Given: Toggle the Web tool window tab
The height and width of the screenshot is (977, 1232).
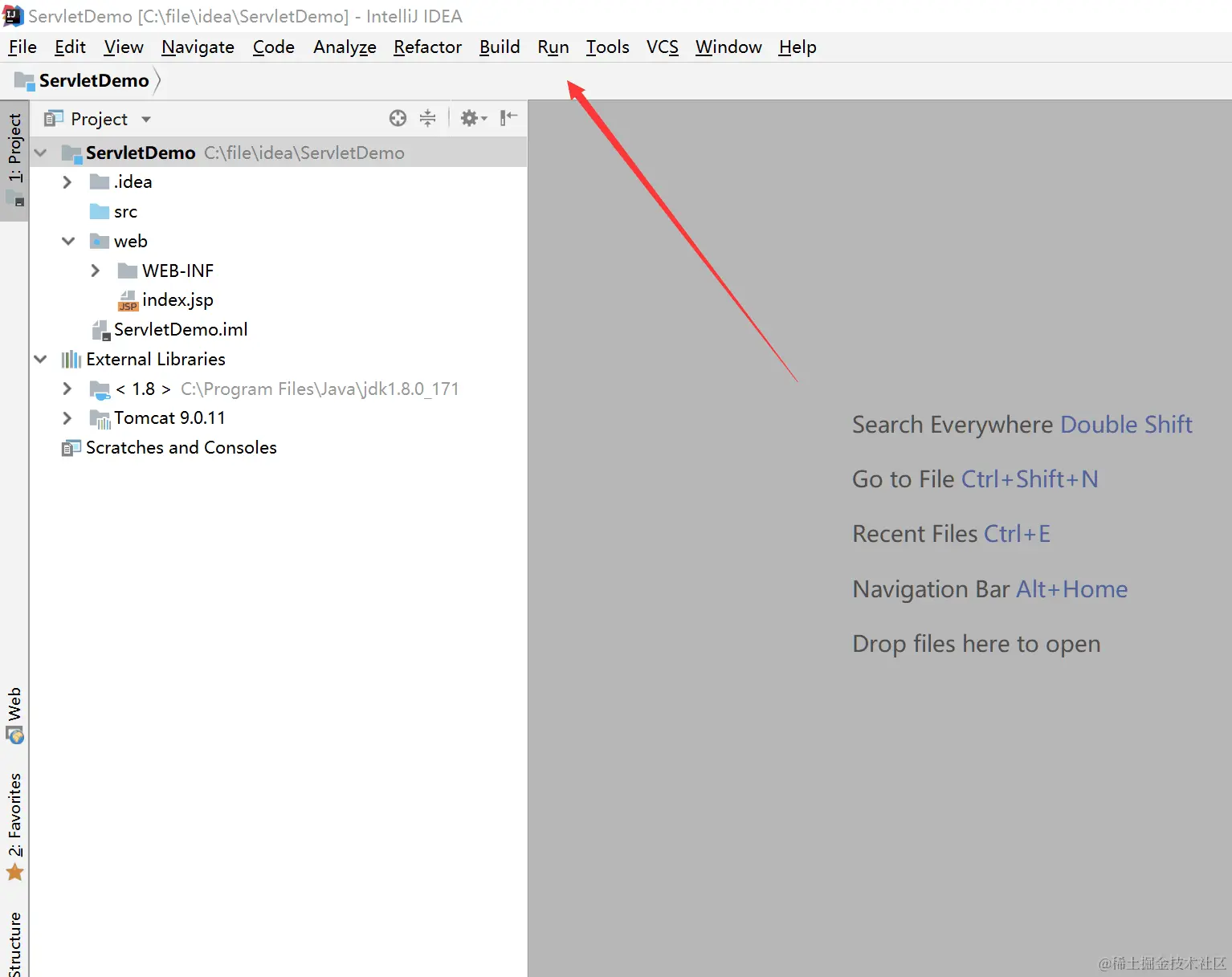Looking at the screenshot, I should pyautogui.click(x=14, y=714).
